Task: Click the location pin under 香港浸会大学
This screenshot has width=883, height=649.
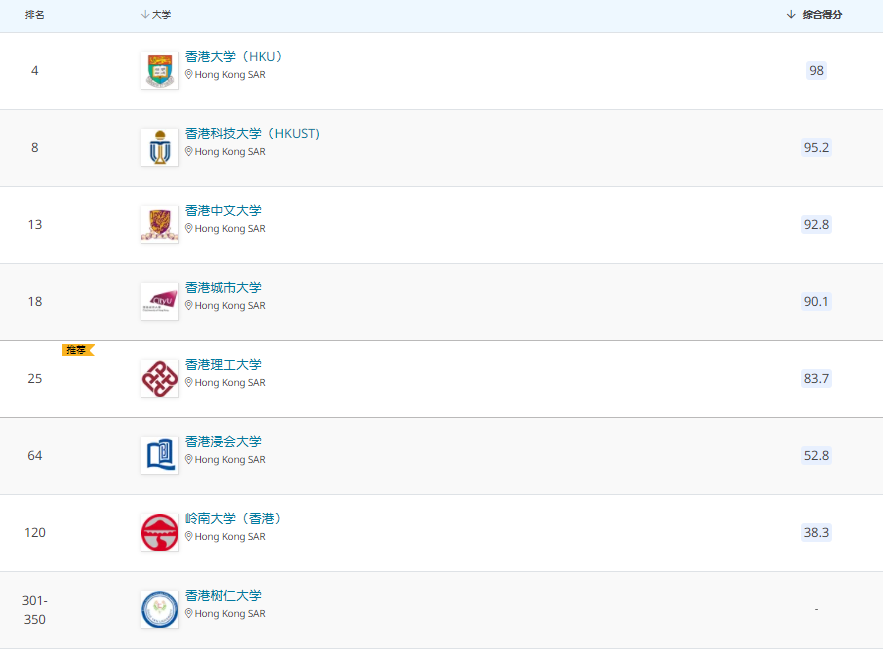Action: point(189,459)
